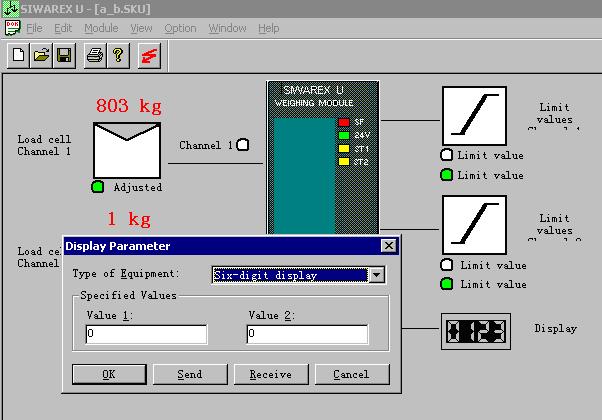Image resolution: width=602 pixels, height=420 pixels.
Task: Click the yellow ST2 status LED
Action: click(344, 162)
